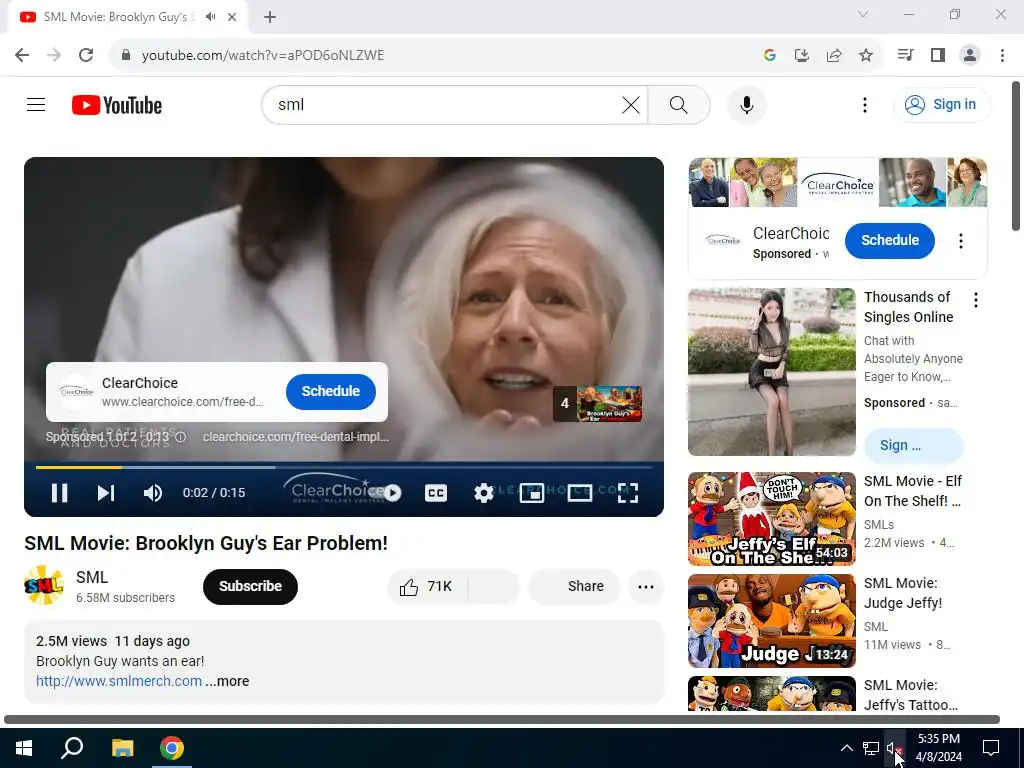The image size is (1024, 768).
Task: Switch to theater mode
Action: (x=579, y=492)
